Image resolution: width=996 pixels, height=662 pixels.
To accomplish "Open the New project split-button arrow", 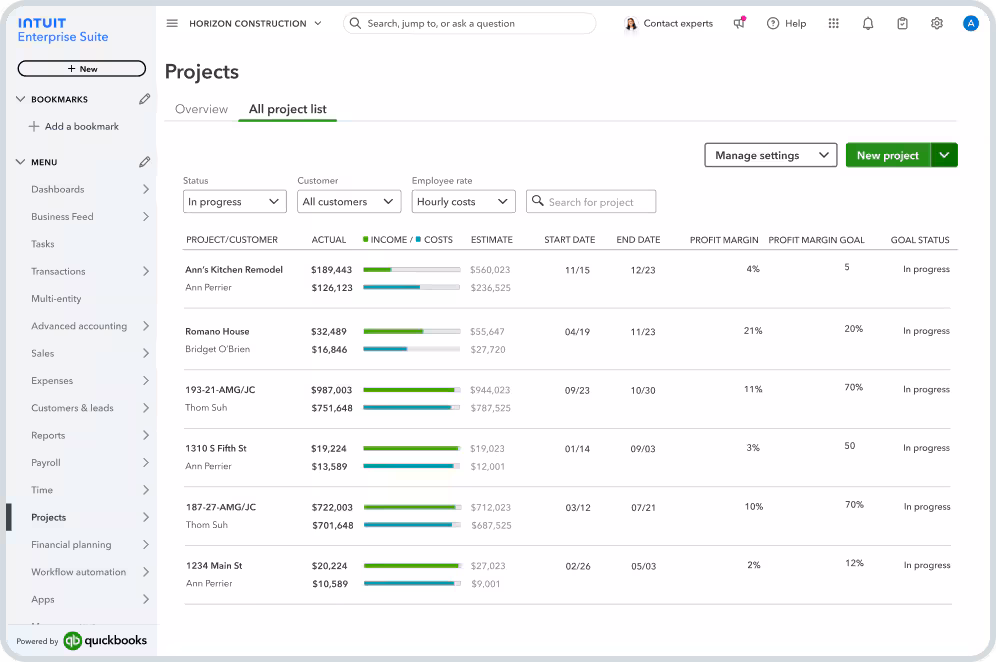I will pyautogui.click(x=944, y=155).
